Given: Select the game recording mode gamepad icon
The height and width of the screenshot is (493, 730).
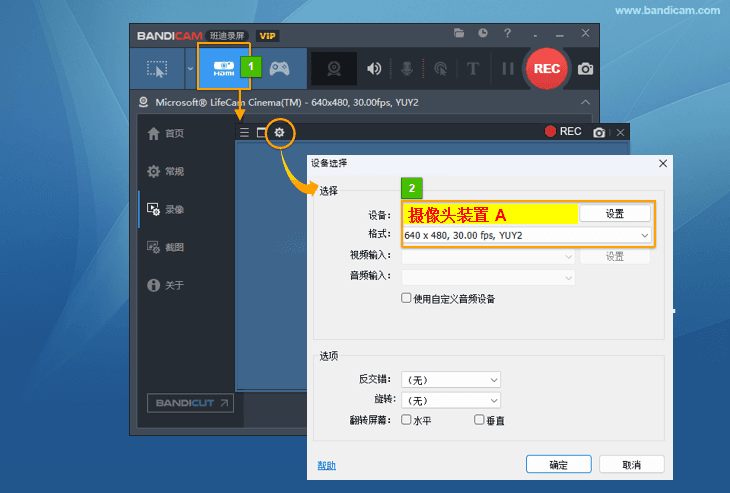Looking at the screenshot, I should pos(279,68).
